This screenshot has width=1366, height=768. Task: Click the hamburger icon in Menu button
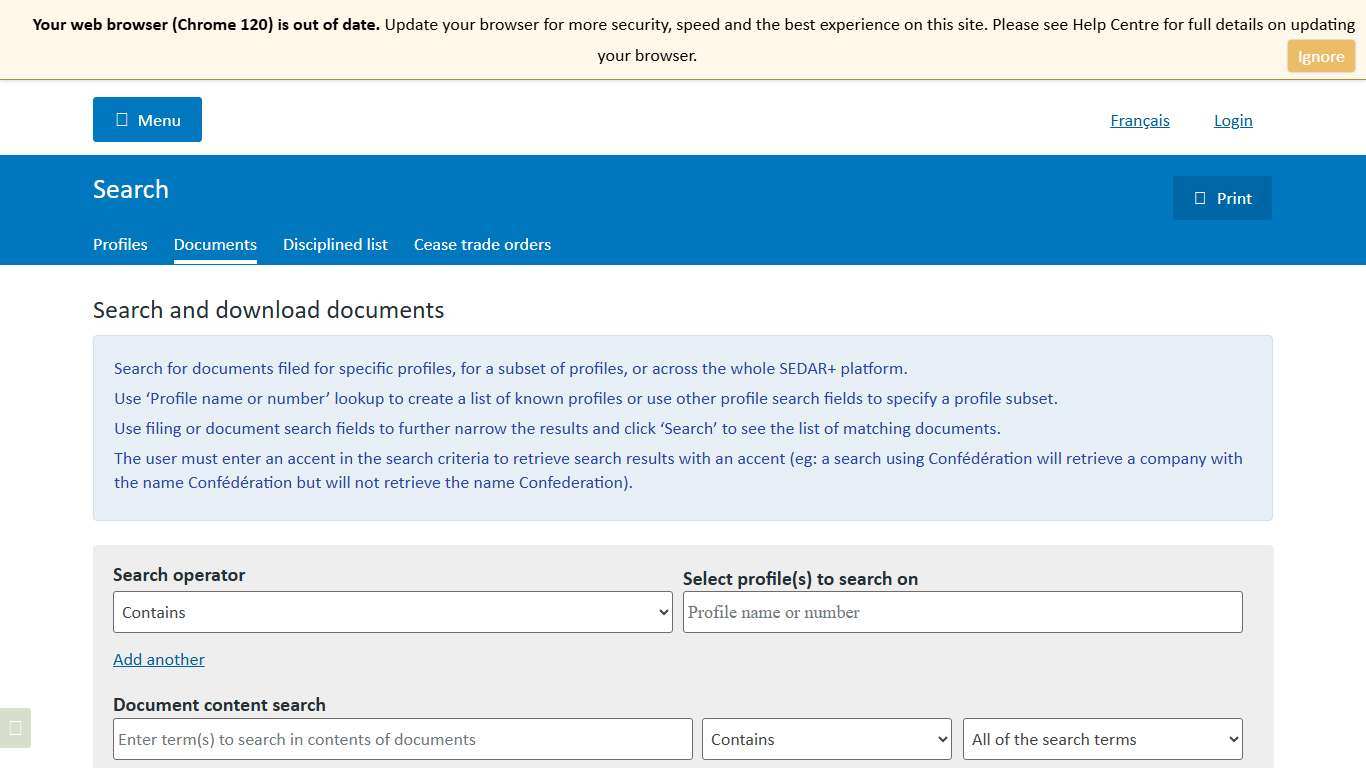(x=122, y=120)
